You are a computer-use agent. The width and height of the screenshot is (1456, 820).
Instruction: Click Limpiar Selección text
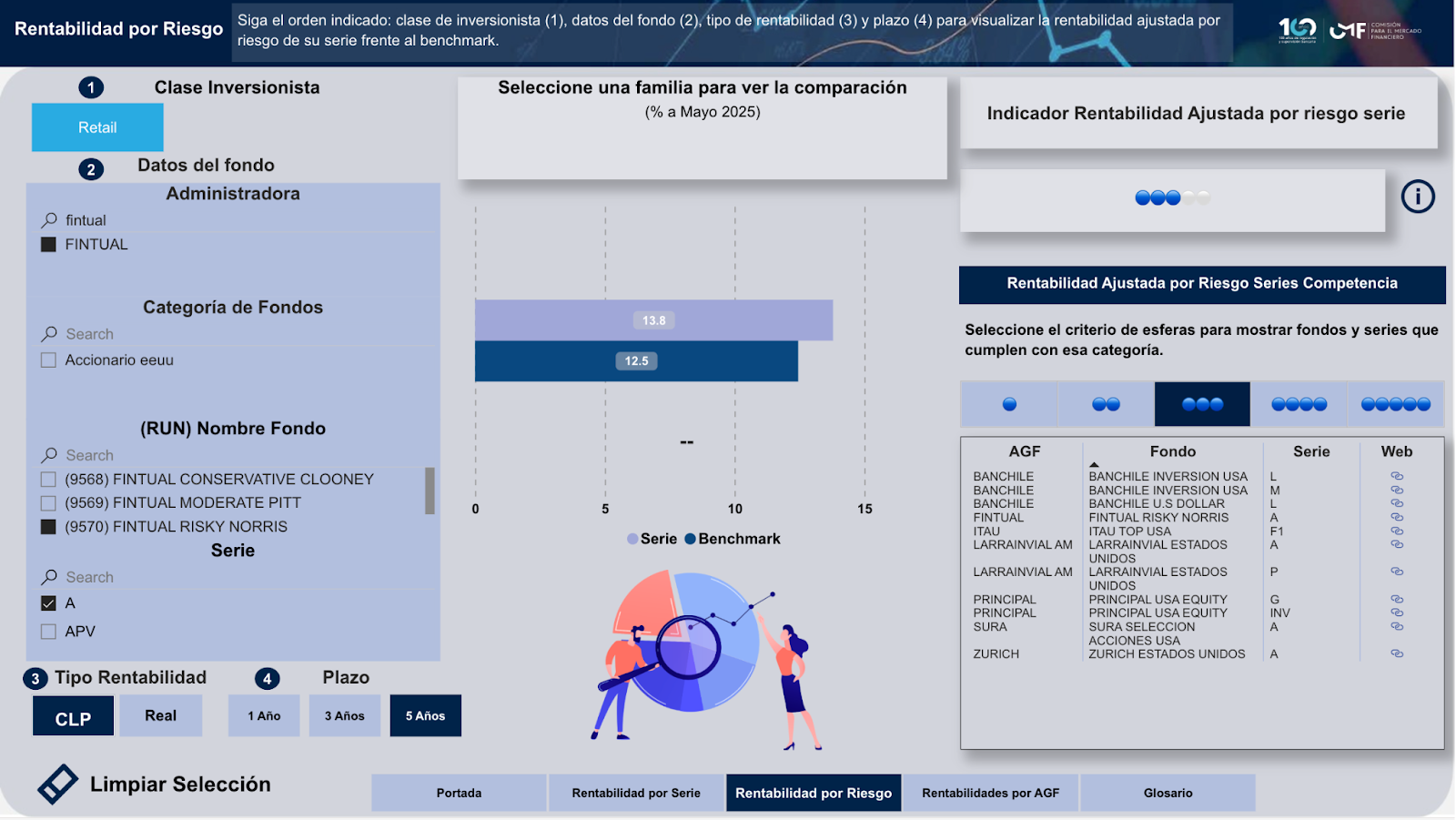180,785
